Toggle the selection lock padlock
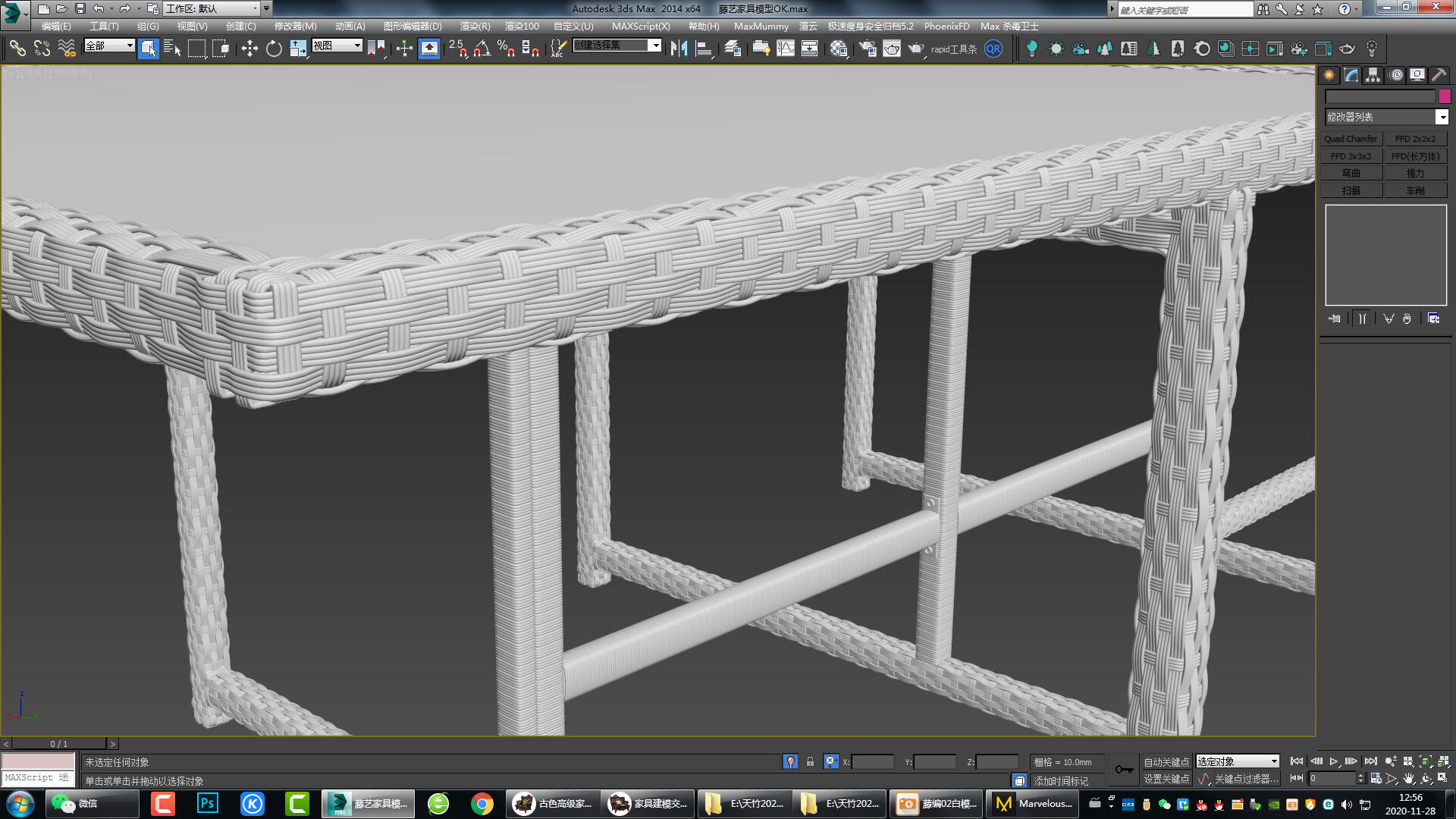Image resolution: width=1456 pixels, height=819 pixels. (811, 761)
